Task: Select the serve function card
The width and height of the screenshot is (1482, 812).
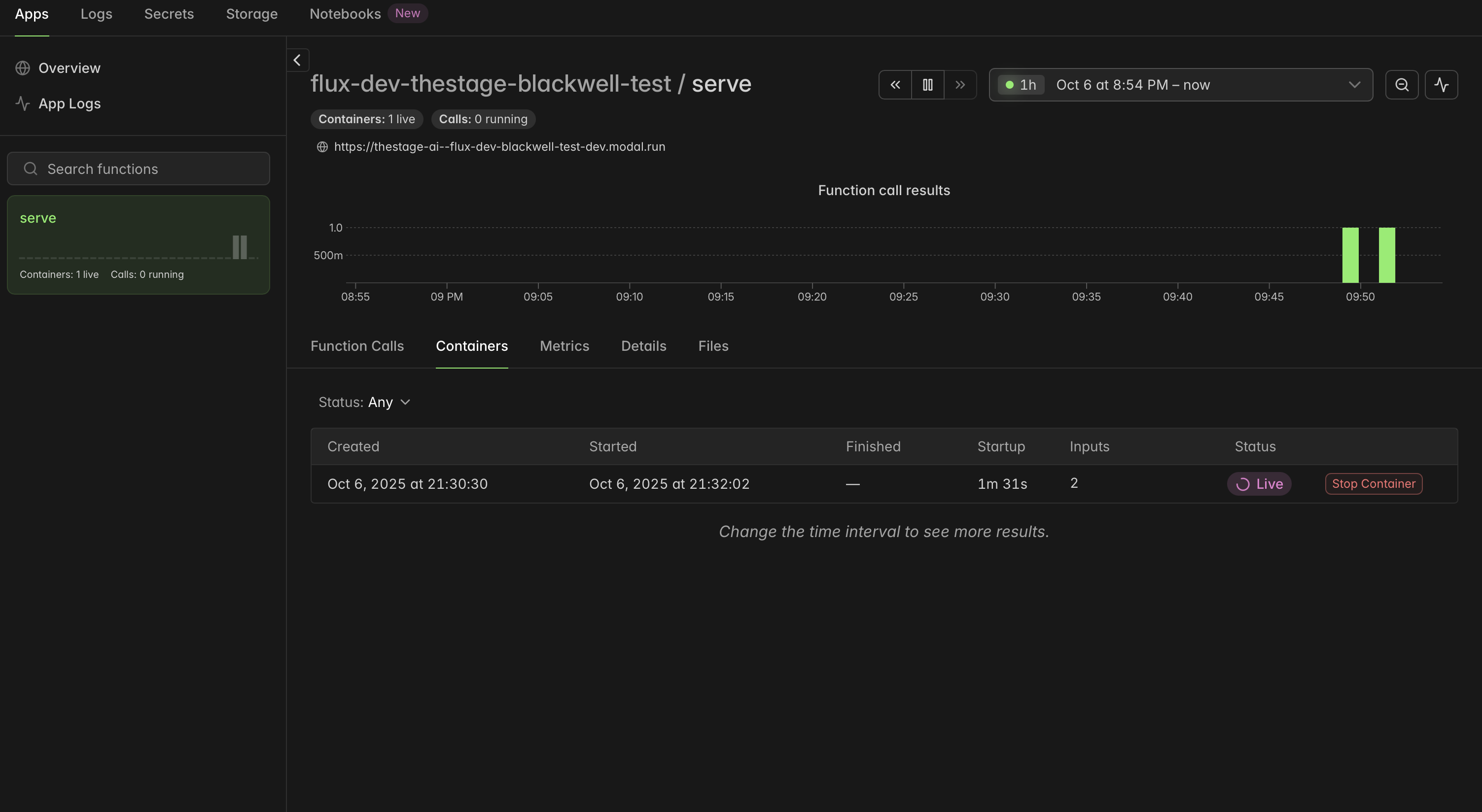Action: click(x=138, y=245)
